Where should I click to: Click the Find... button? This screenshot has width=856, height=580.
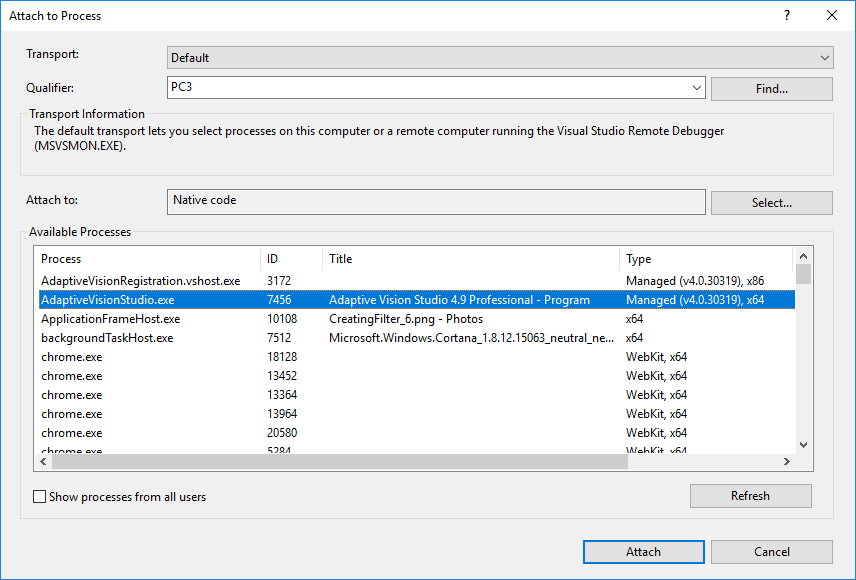[x=771, y=89]
